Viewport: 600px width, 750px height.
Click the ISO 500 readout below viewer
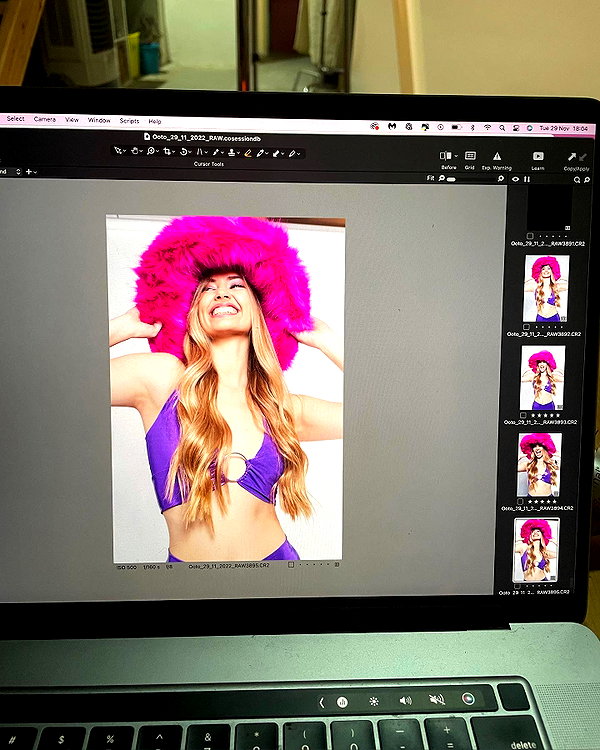click(127, 567)
